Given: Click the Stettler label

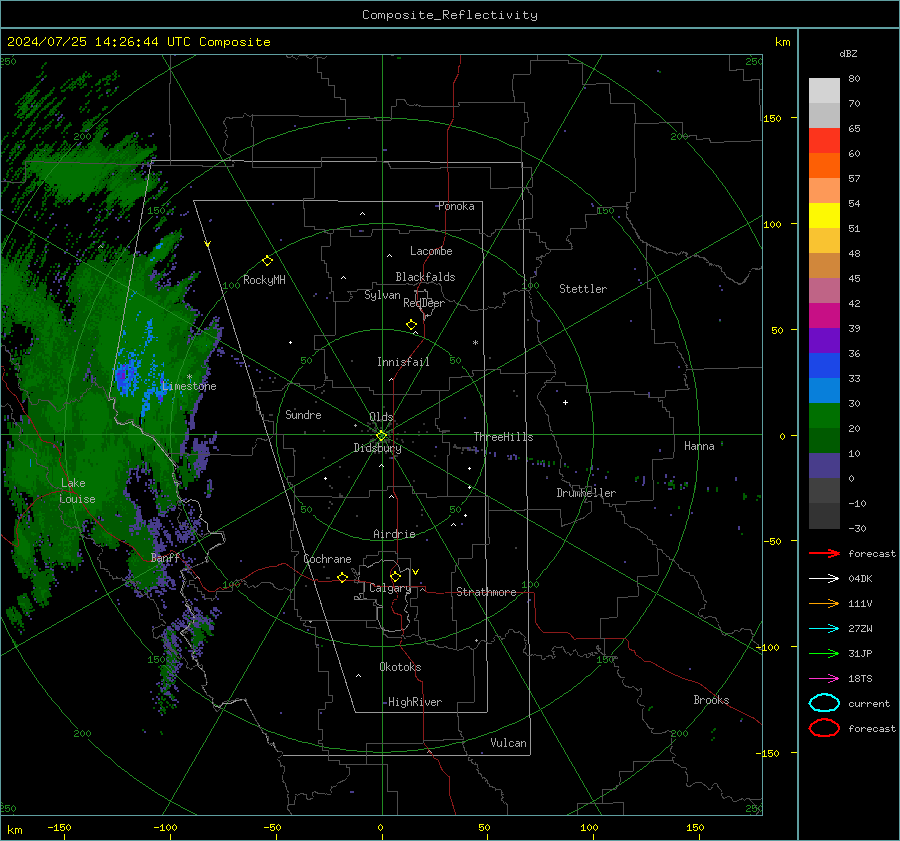Looking at the screenshot, I should click(583, 289).
